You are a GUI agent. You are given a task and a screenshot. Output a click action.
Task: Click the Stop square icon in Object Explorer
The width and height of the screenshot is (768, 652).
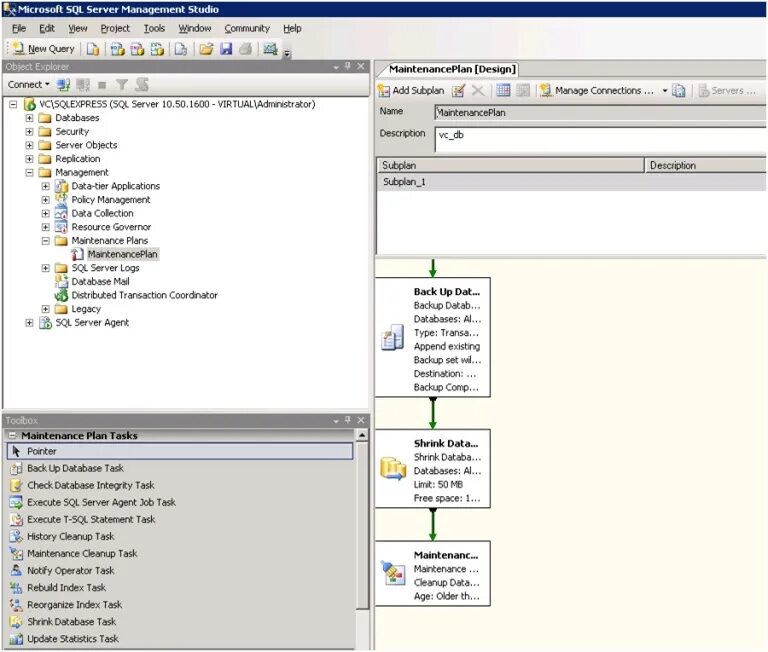[102, 85]
